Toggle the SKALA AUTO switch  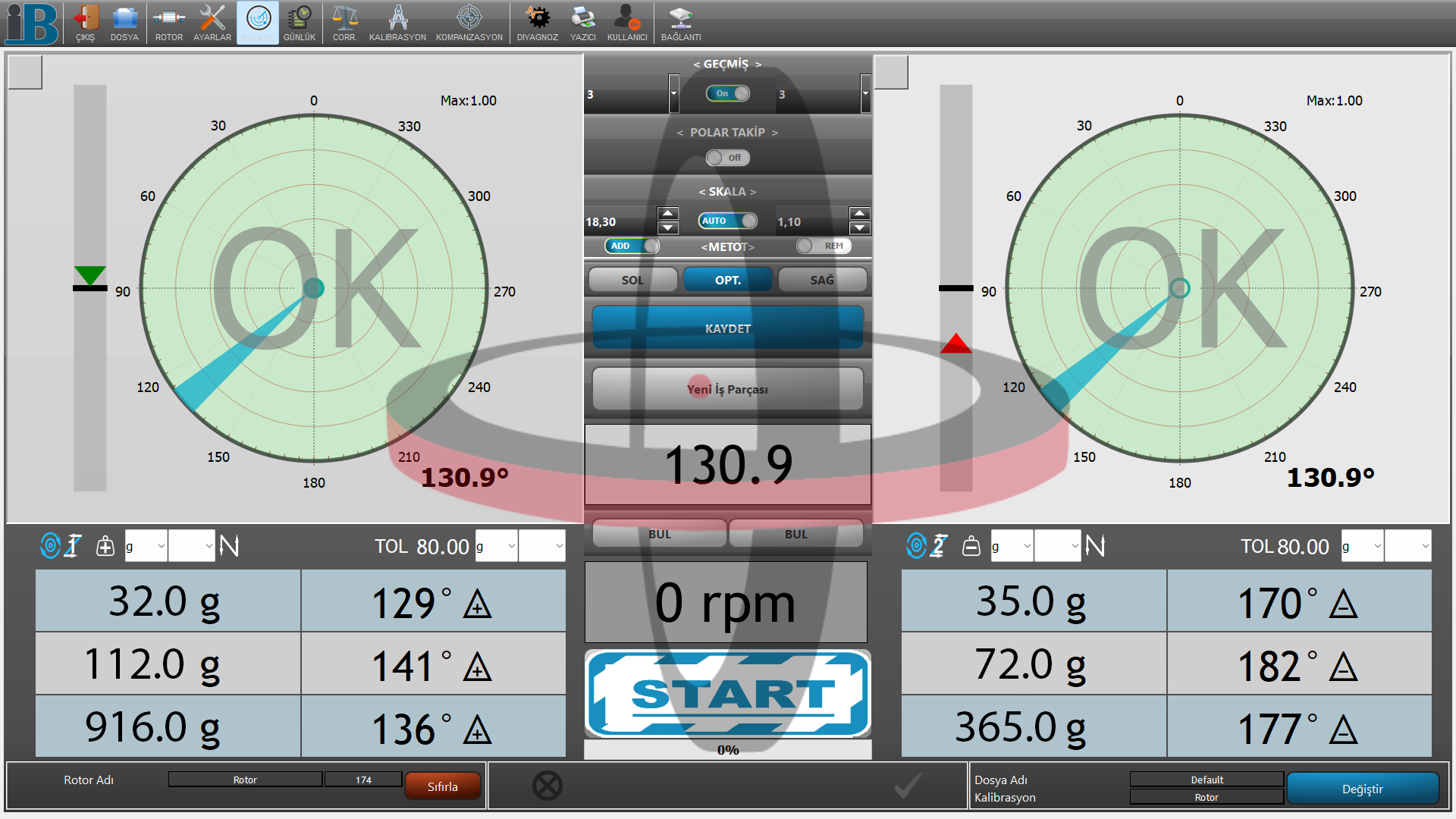point(728,221)
